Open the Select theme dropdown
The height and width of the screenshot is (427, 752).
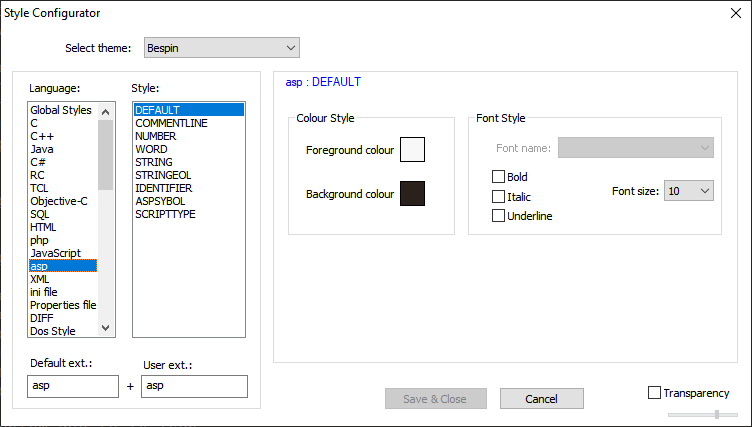pos(215,48)
